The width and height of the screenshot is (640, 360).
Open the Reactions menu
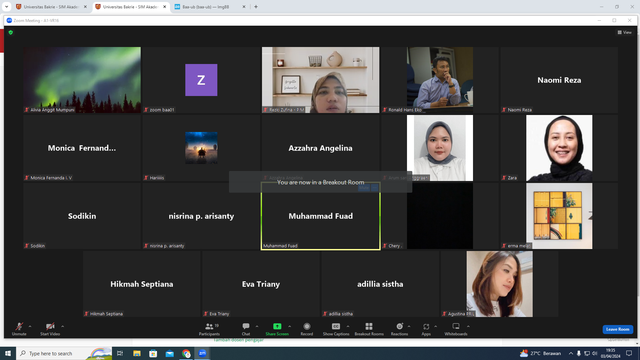[399, 329]
